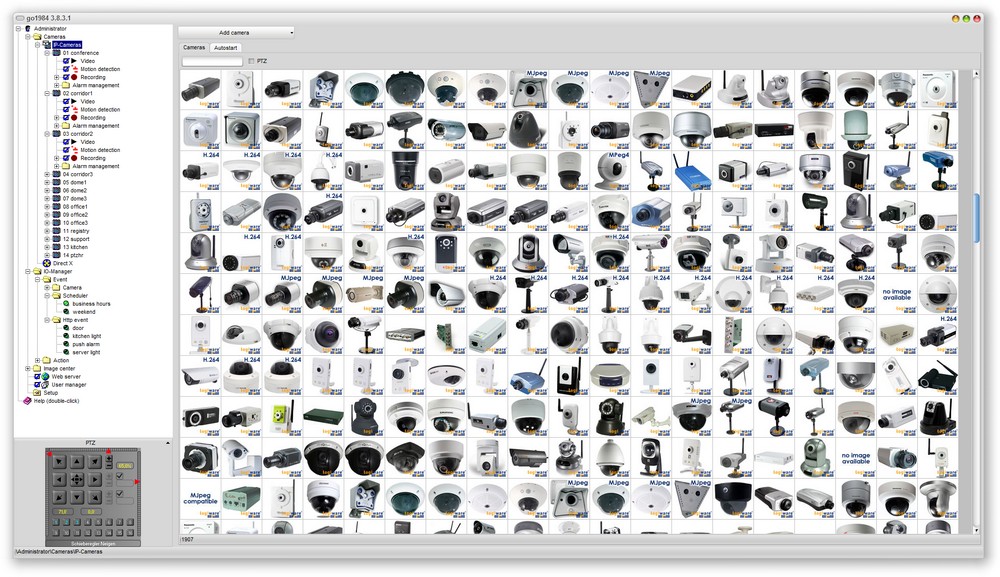
Task: Select the 11 registry camera
Action: (x=76, y=231)
